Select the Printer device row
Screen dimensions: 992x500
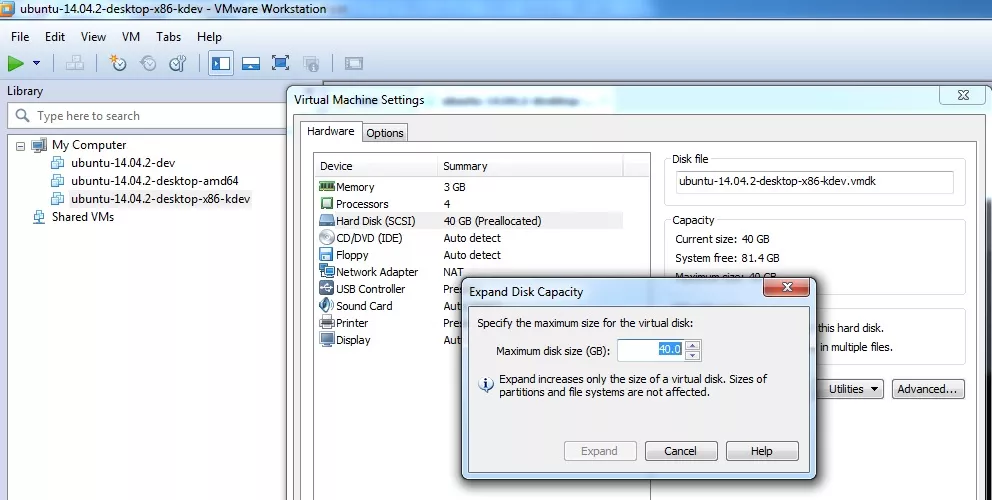[390, 323]
